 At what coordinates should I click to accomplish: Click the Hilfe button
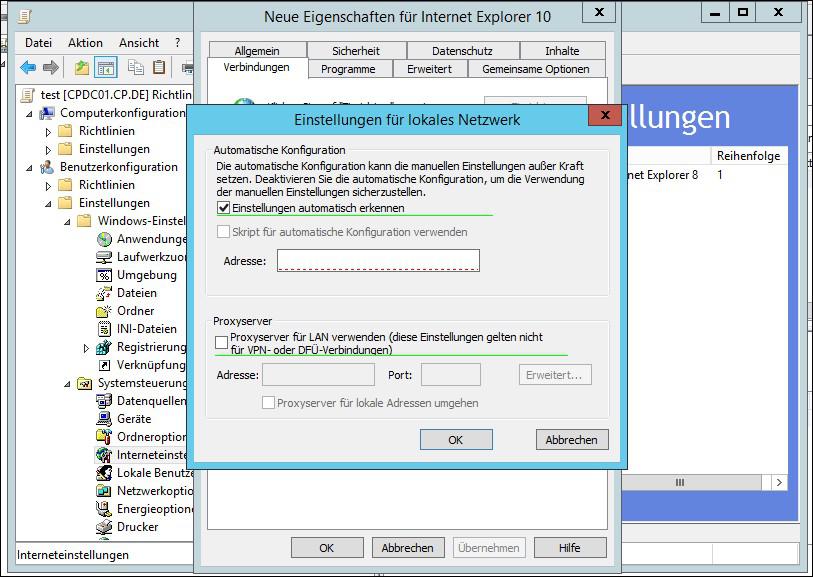pos(570,547)
